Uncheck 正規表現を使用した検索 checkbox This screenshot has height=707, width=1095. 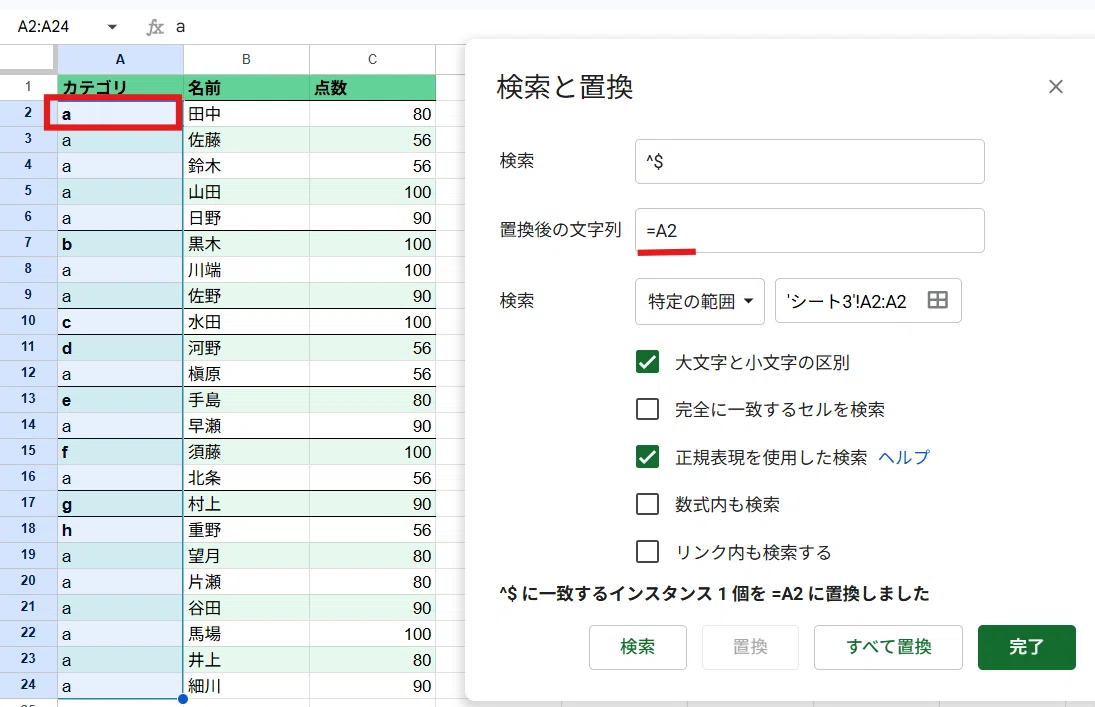point(647,457)
